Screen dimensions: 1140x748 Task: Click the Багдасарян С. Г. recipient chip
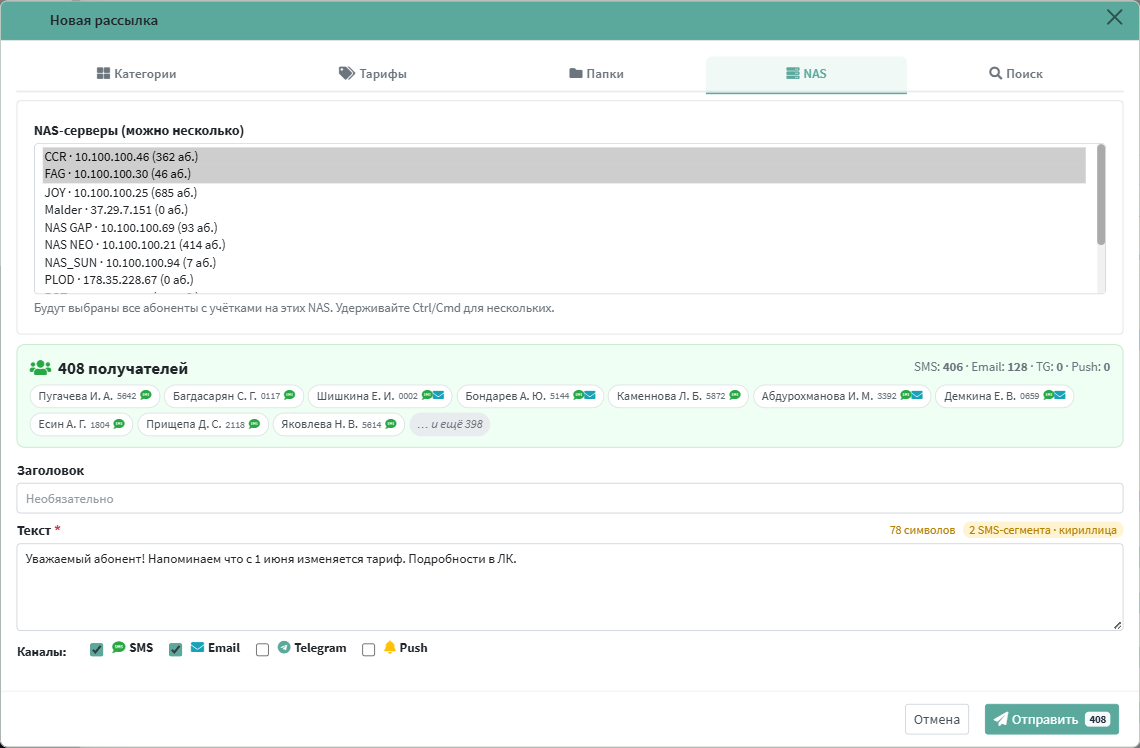tap(234, 396)
